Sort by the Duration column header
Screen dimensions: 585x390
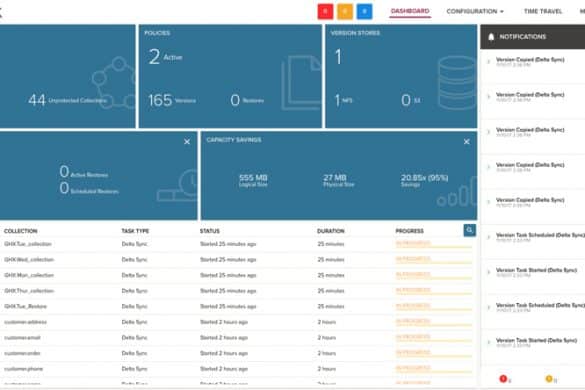click(x=331, y=231)
